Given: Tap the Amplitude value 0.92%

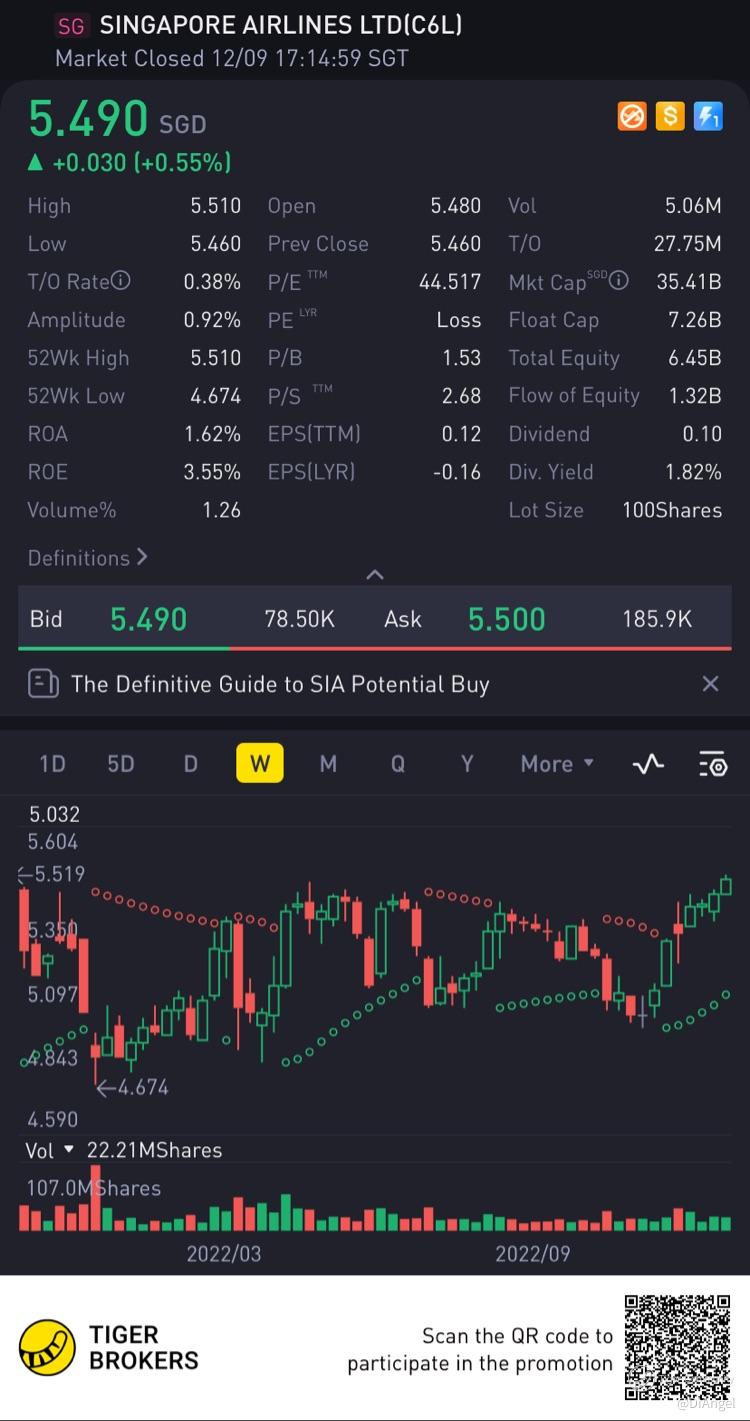Looking at the screenshot, I should click(x=212, y=320).
